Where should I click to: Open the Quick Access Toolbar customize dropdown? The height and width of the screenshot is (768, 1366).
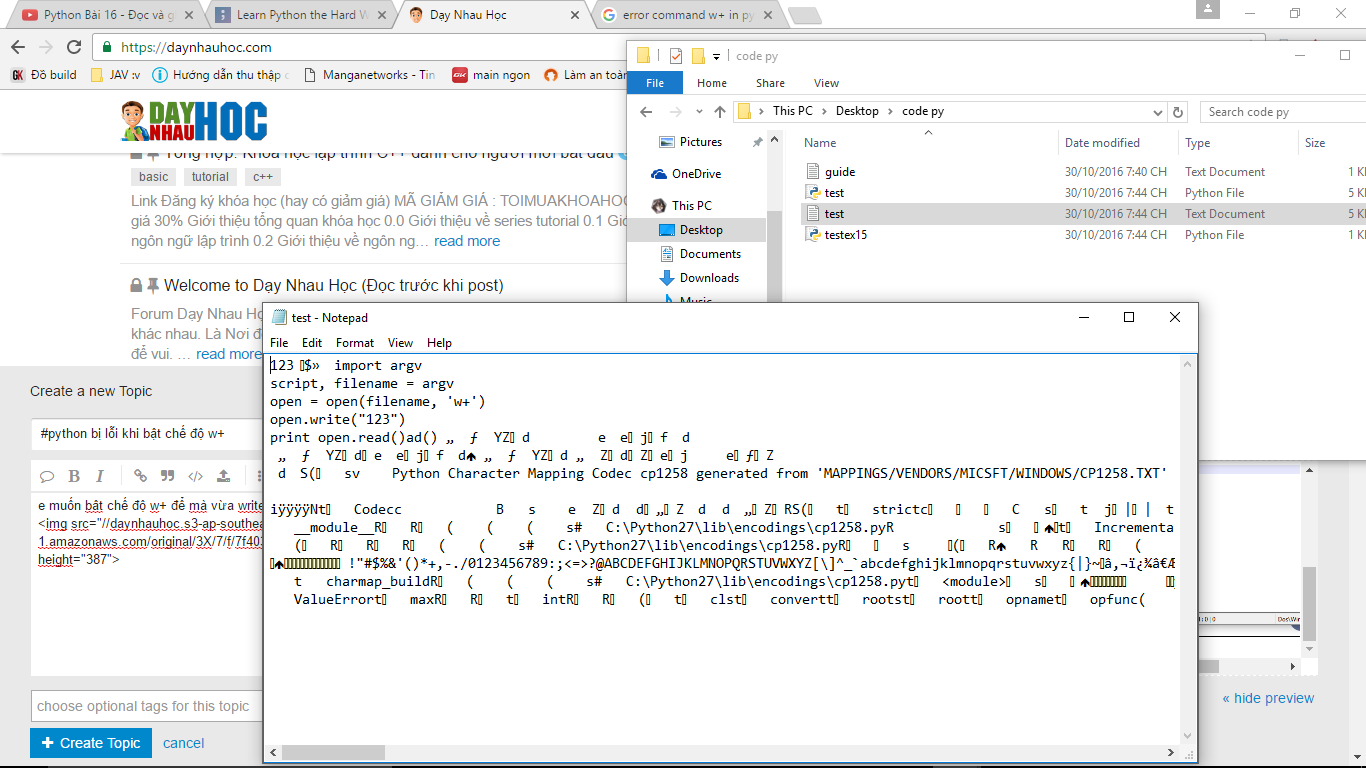pos(717,56)
